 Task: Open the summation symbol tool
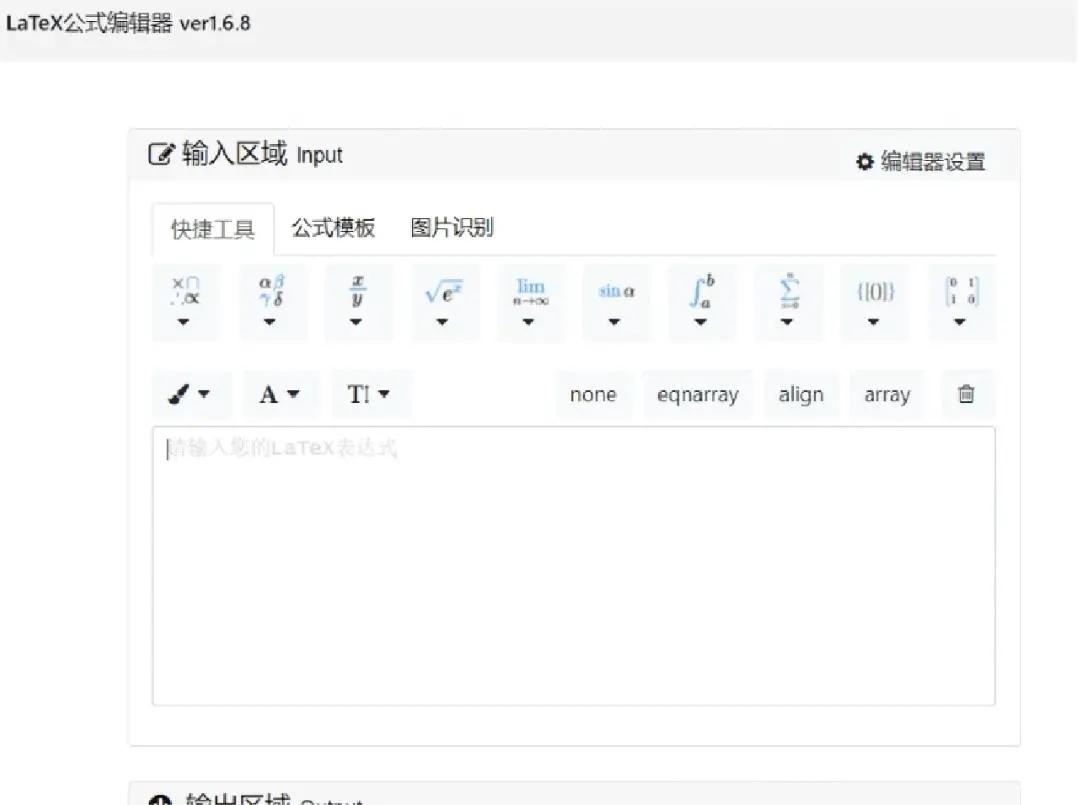click(x=789, y=290)
